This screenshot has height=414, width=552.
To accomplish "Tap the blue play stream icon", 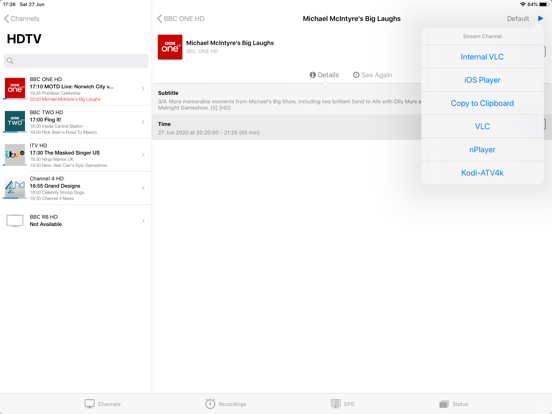I will [x=540, y=18].
